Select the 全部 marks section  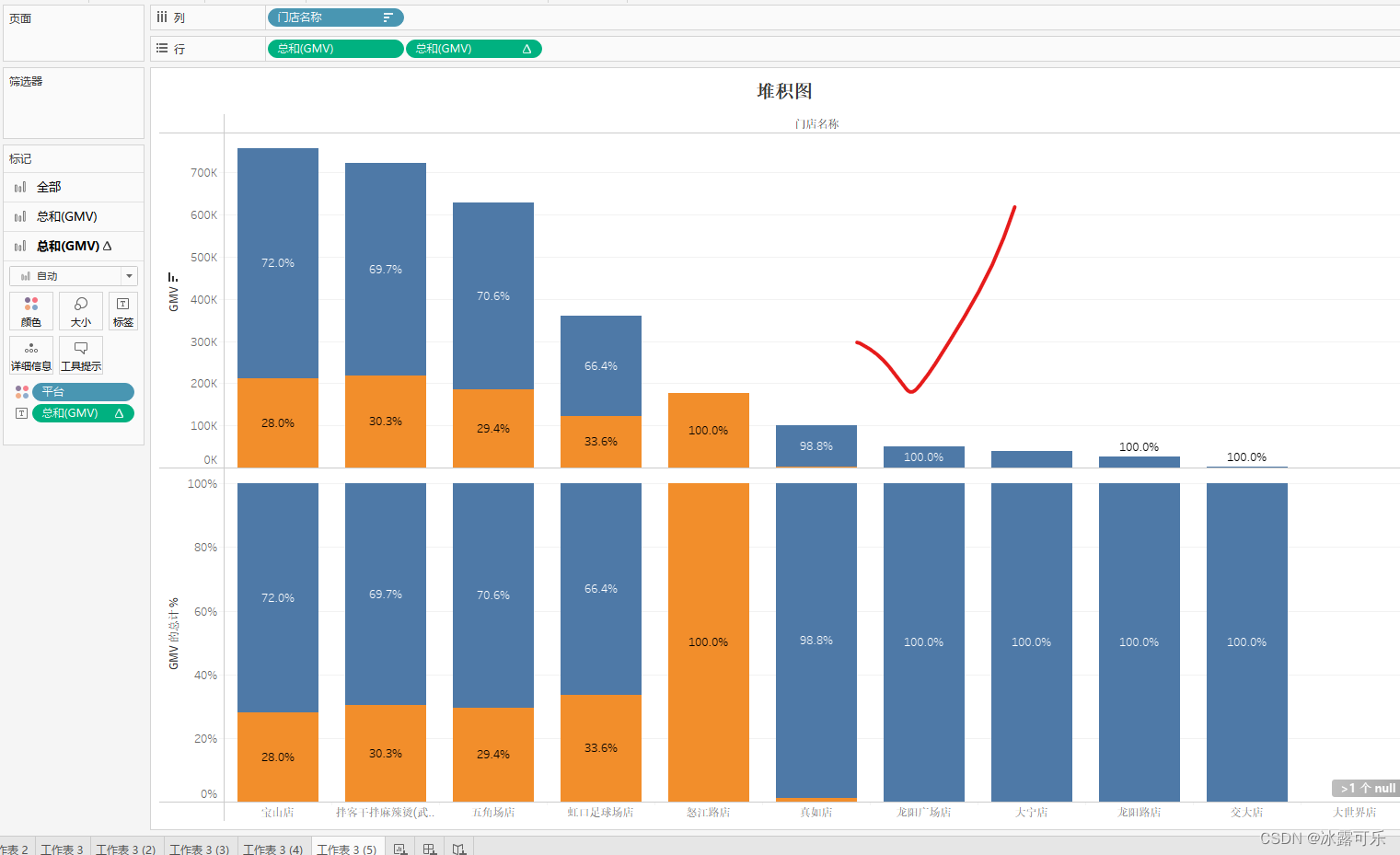coord(74,187)
